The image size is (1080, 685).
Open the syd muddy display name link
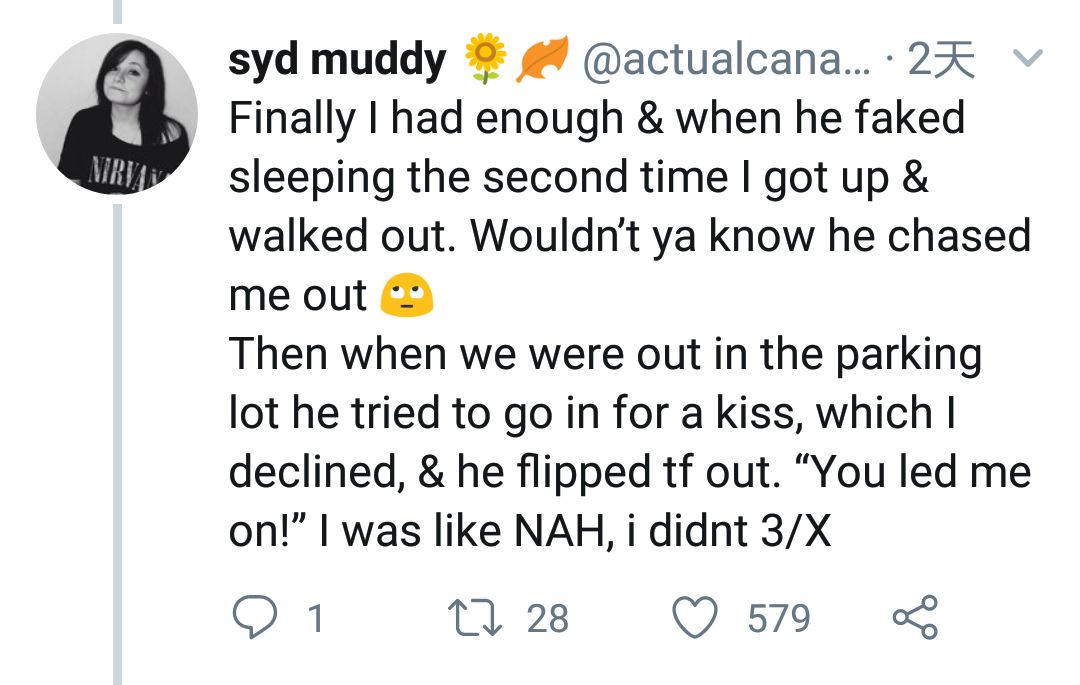click(x=337, y=61)
